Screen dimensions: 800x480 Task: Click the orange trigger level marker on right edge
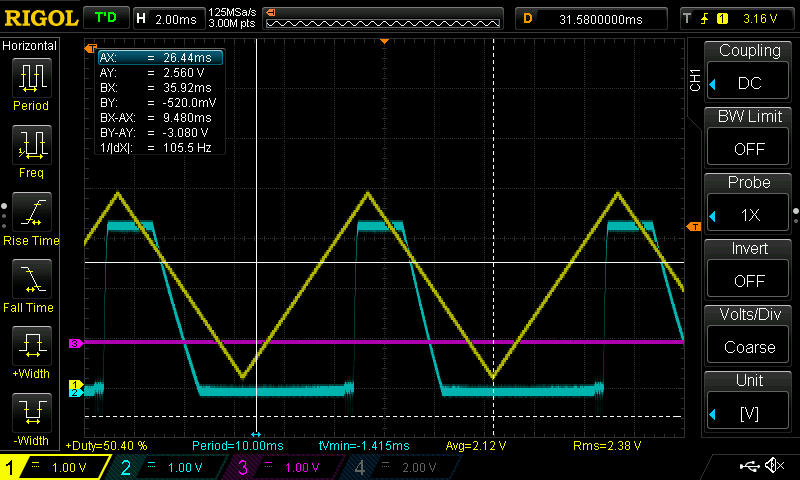694,226
